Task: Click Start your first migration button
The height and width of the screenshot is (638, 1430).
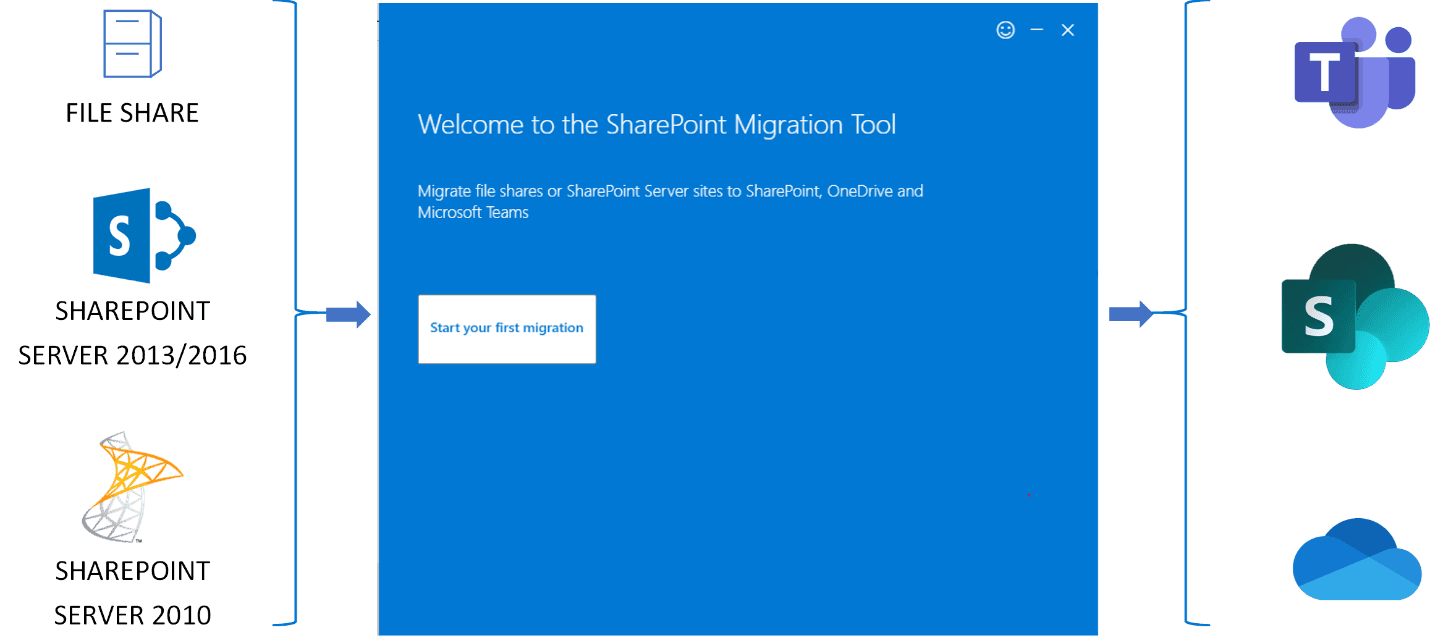Action: [x=507, y=329]
